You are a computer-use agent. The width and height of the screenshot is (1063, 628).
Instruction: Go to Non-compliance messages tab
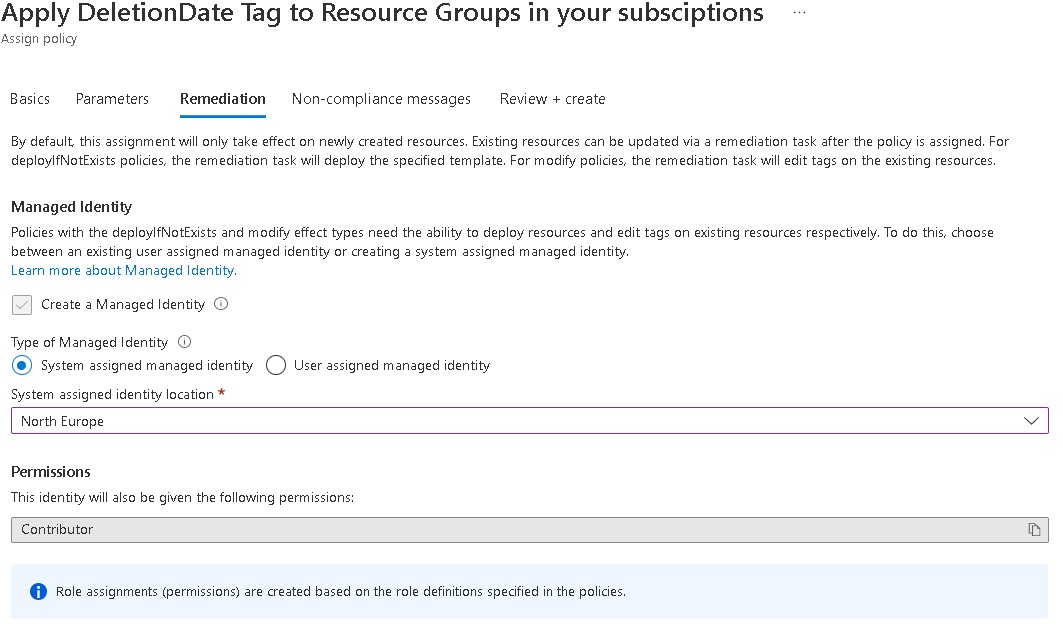[381, 99]
